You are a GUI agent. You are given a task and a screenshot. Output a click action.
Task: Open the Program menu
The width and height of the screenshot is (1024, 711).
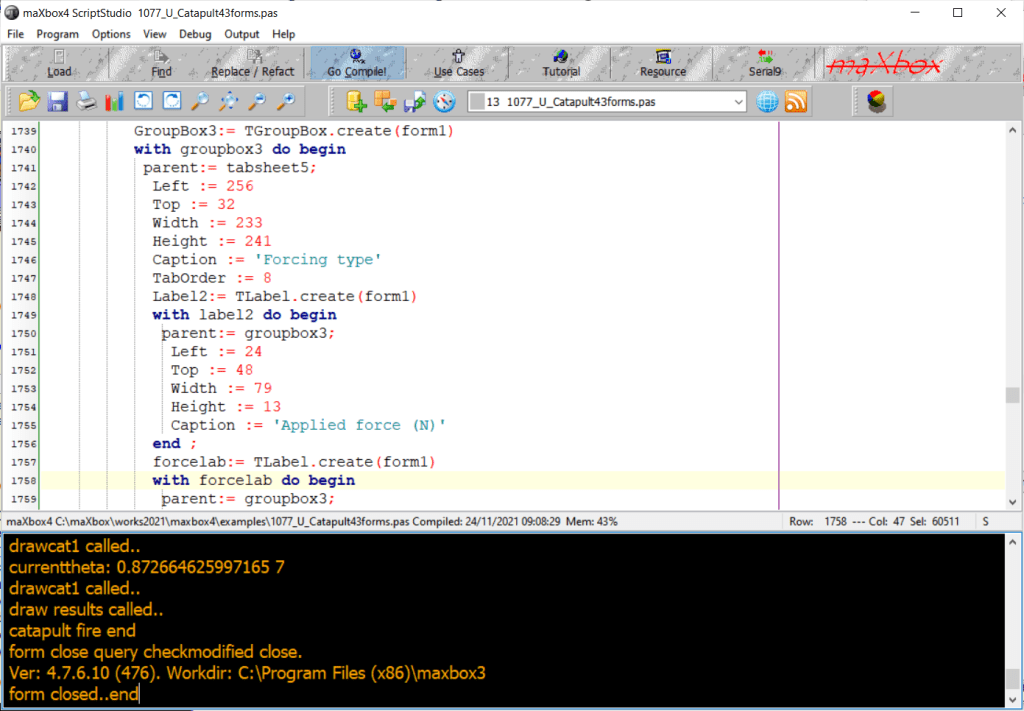point(58,34)
